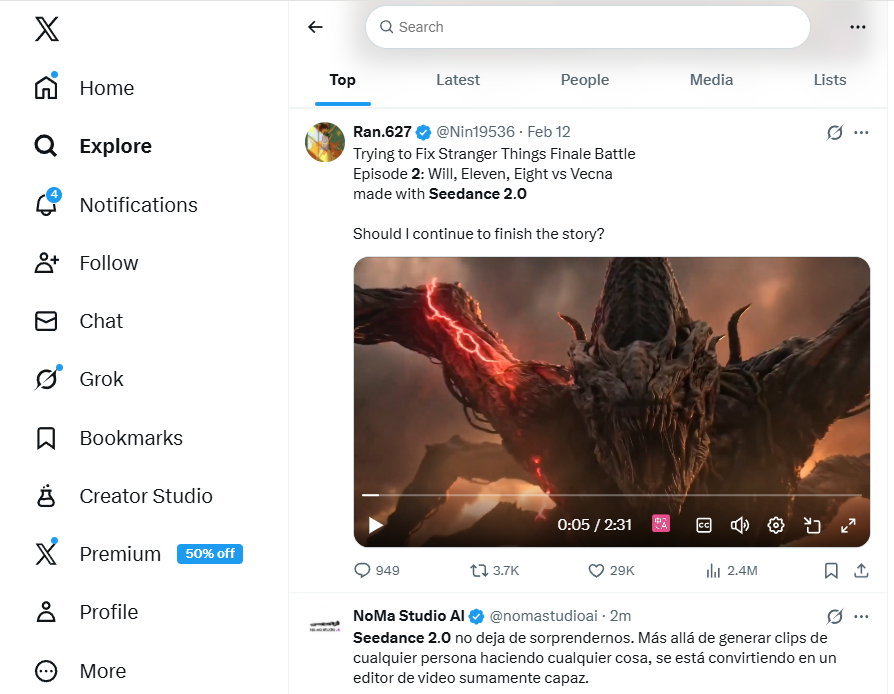
Task: Open Premium 50% off offer
Action: pos(139,554)
